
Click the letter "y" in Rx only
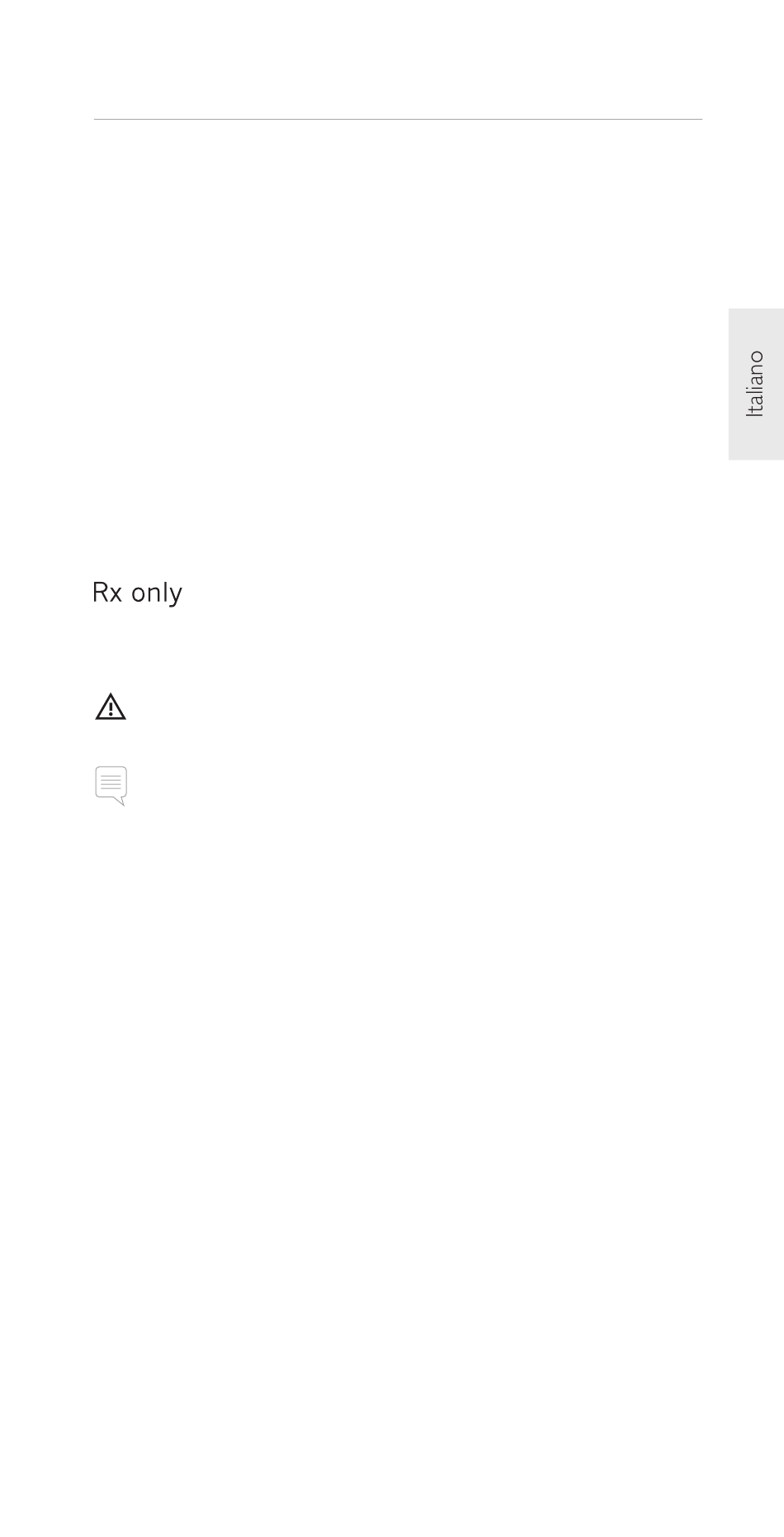[x=177, y=597]
